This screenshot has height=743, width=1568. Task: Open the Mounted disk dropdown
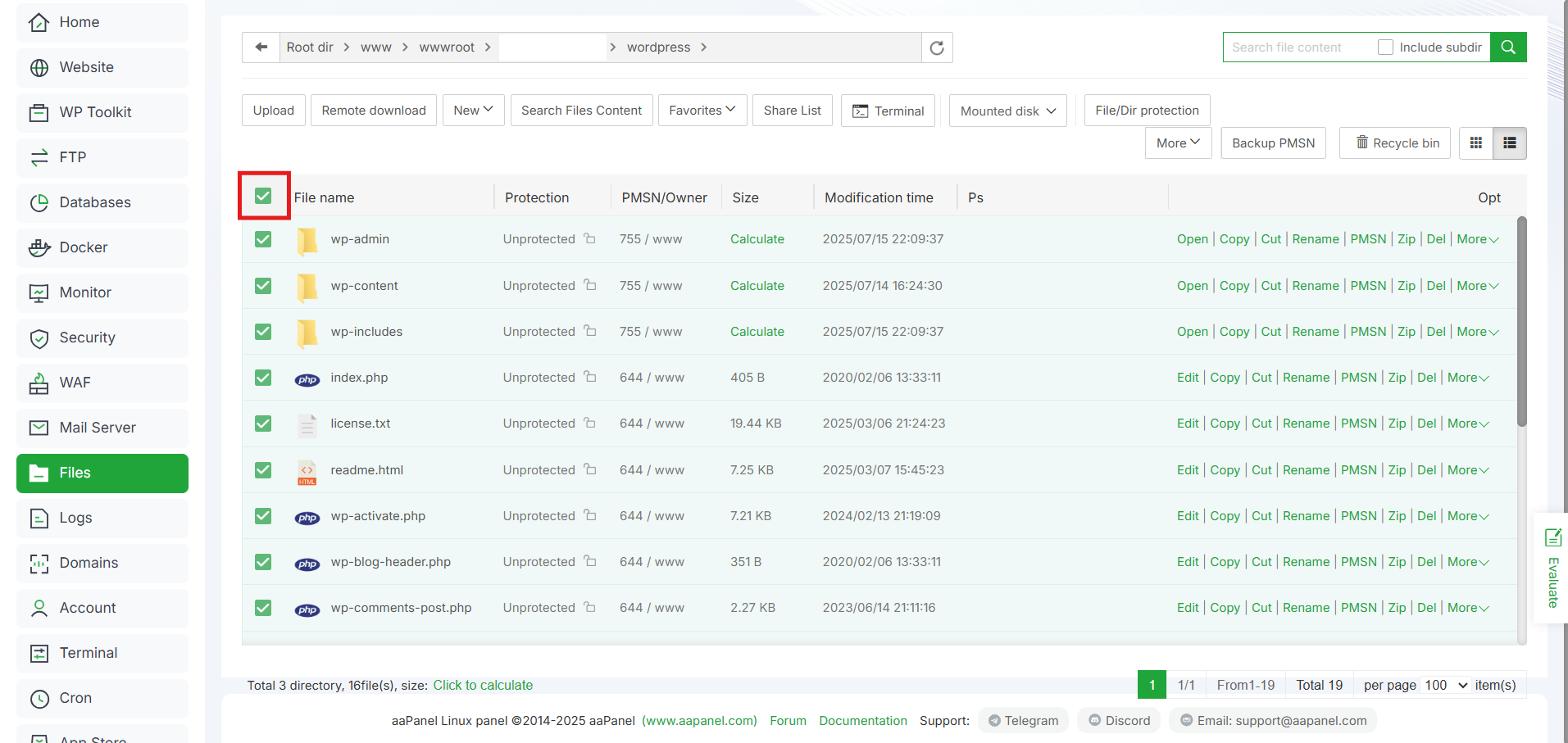(1007, 111)
